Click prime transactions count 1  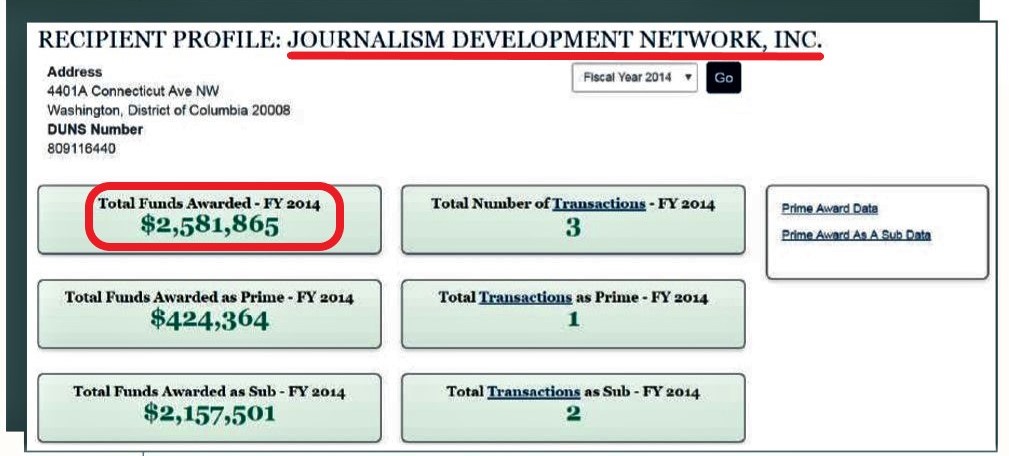click(x=573, y=321)
